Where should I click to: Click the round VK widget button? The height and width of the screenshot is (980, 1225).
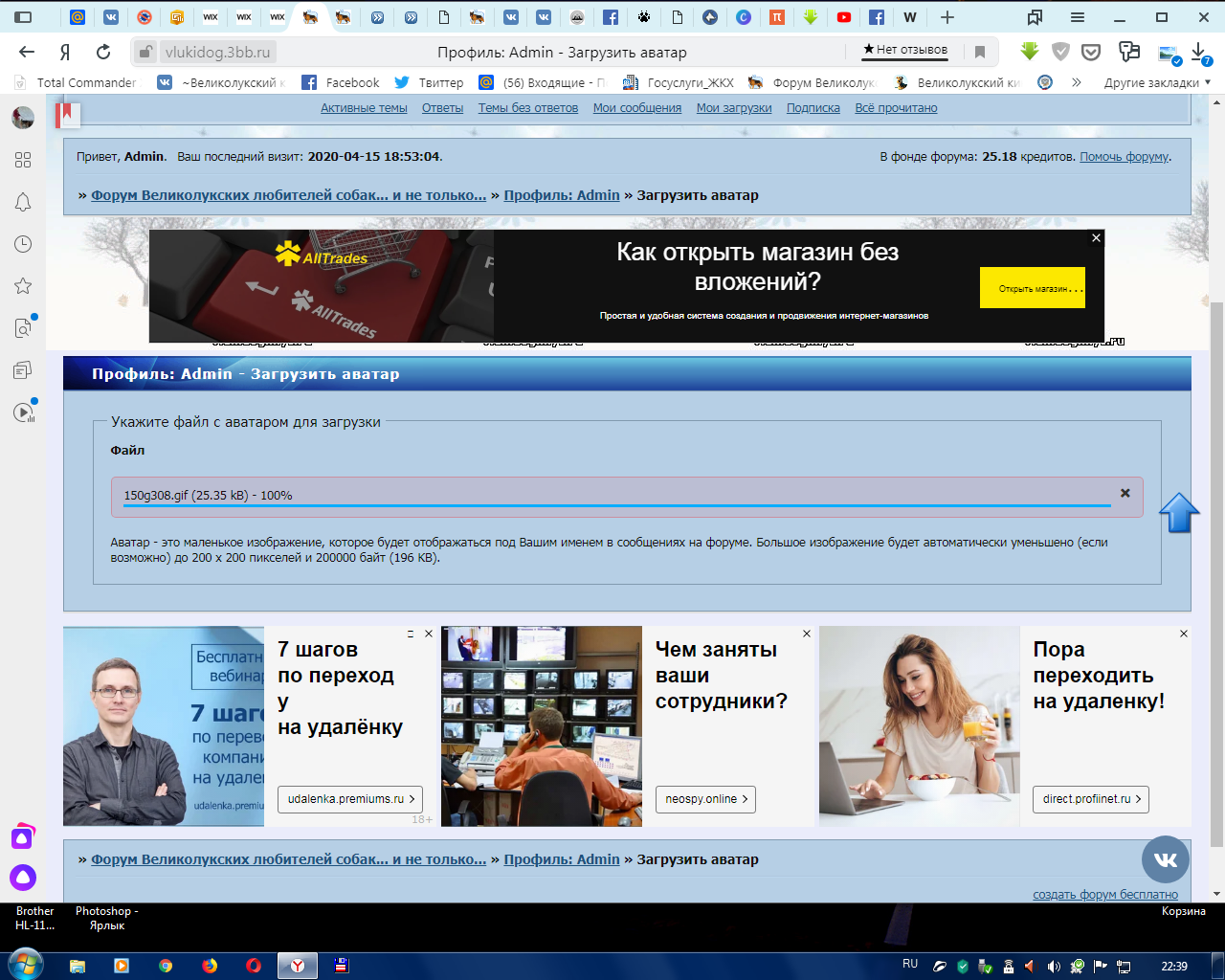[1166, 859]
